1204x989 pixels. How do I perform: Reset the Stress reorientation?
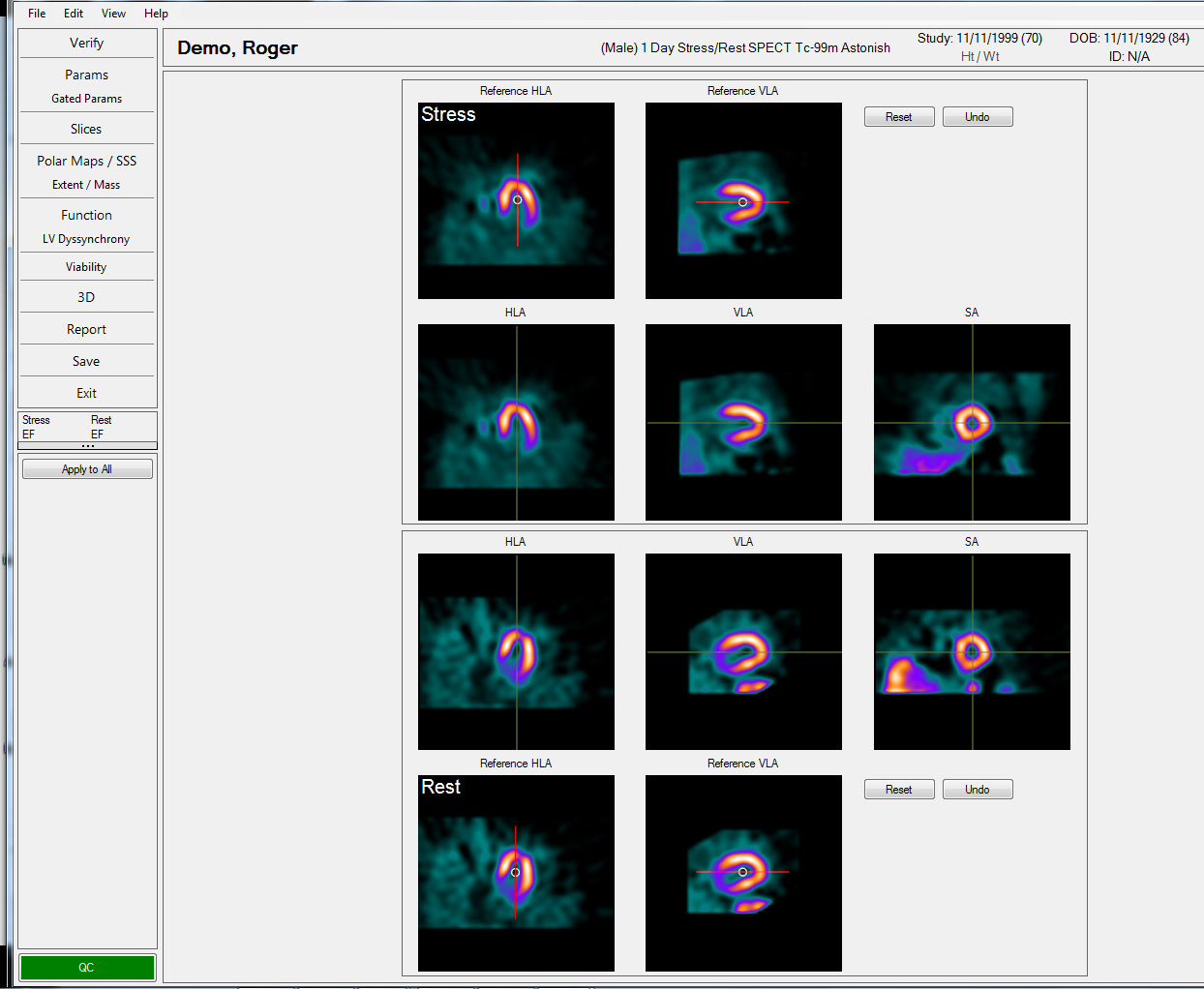click(x=898, y=117)
